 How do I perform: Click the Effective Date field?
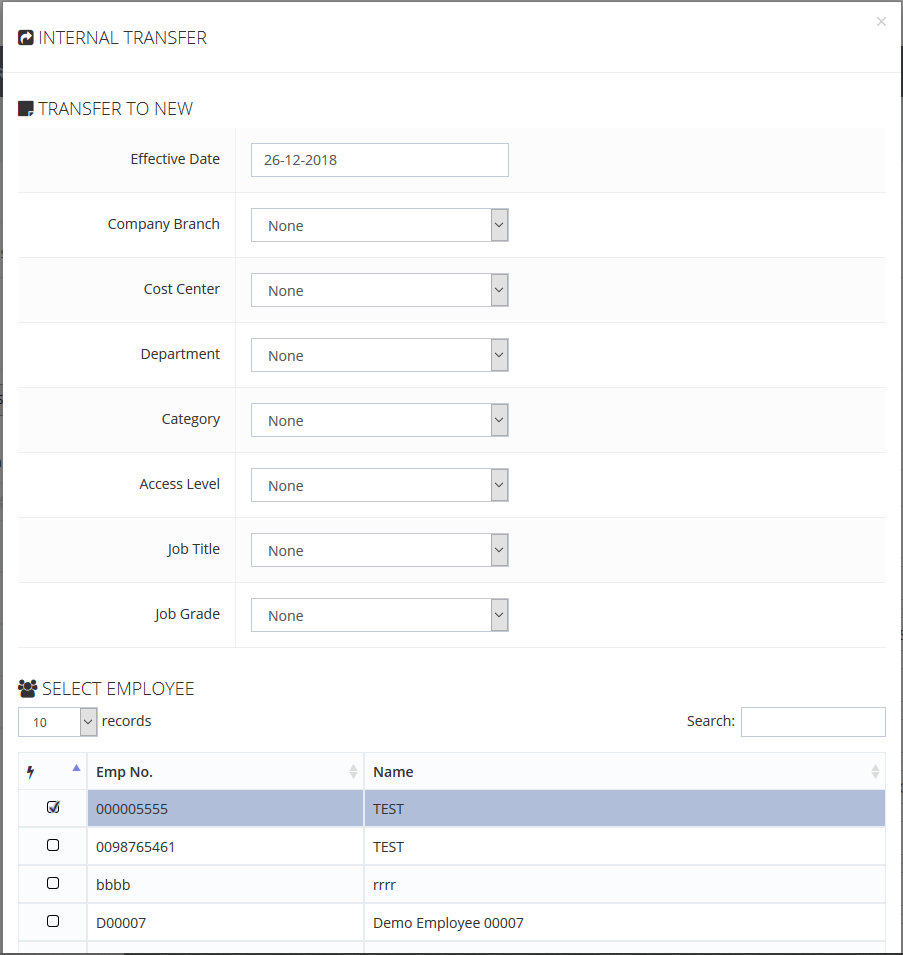(x=380, y=160)
